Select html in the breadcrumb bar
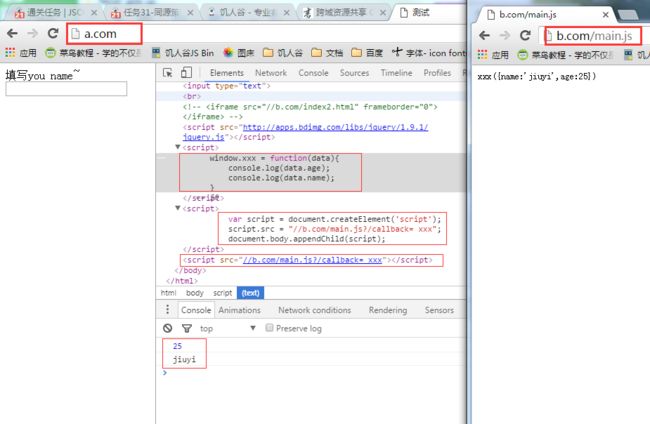Viewport: 650px width, 424px height. 168,293
